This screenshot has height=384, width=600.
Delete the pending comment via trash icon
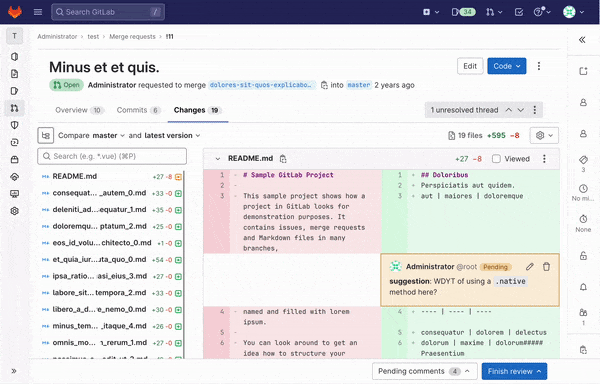pyautogui.click(x=546, y=267)
